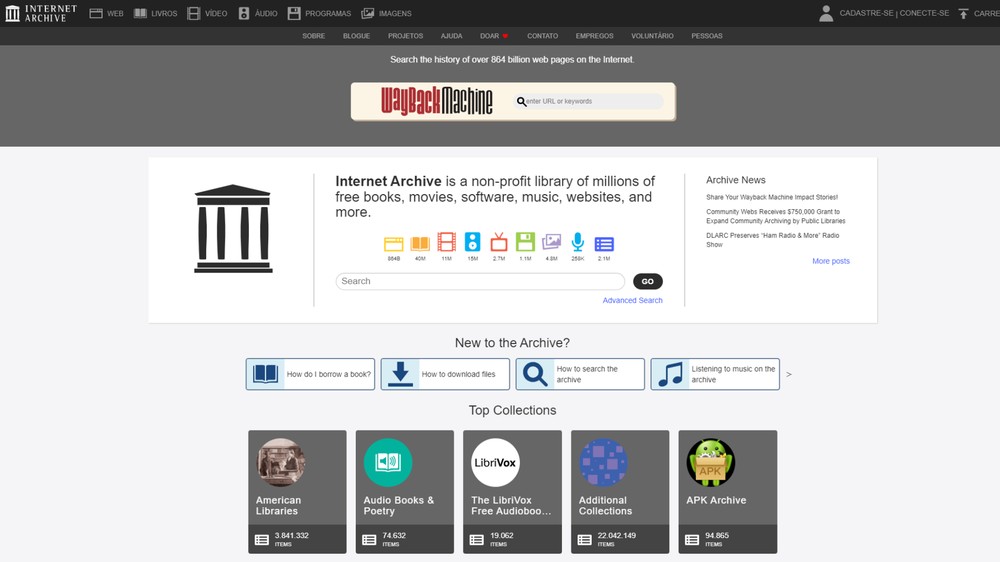Select the green floppy disk software icon
Viewport: 1000px width, 562px height.
[x=525, y=242]
